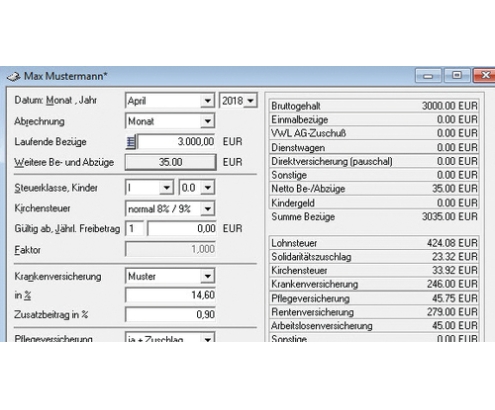This screenshot has width=495, height=410.
Task: Close the Max Mustermann window
Action: coord(484,75)
